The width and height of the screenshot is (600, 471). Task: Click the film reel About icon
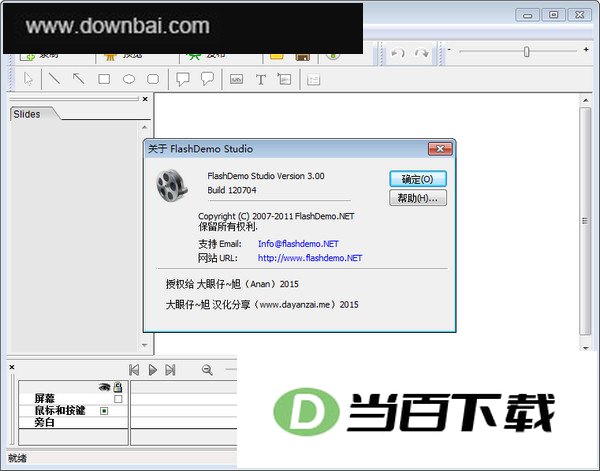172,185
